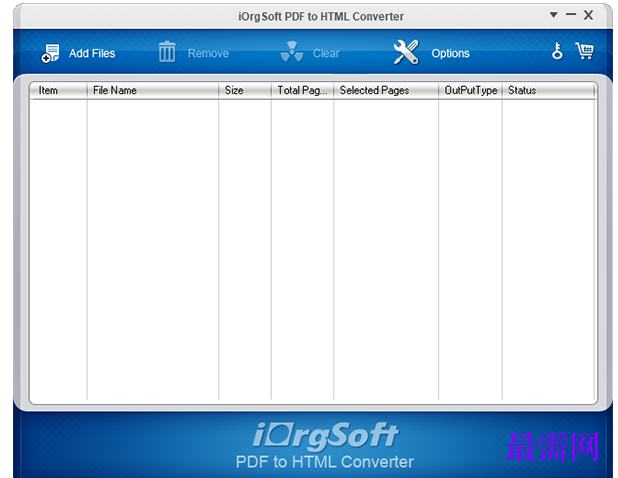The width and height of the screenshot is (618, 478).
Task: Click the Total Pag... column header
Action: [302, 91]
